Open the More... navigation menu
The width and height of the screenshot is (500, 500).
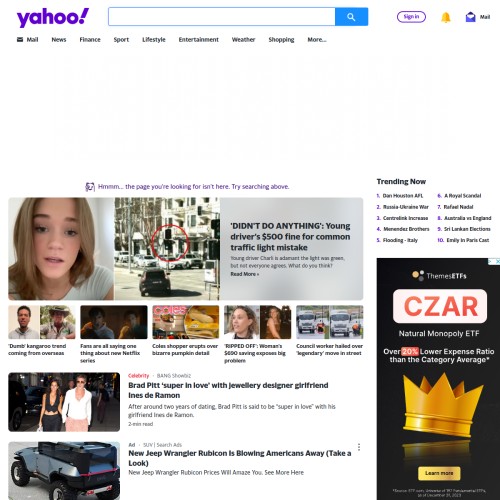point(317,40)
